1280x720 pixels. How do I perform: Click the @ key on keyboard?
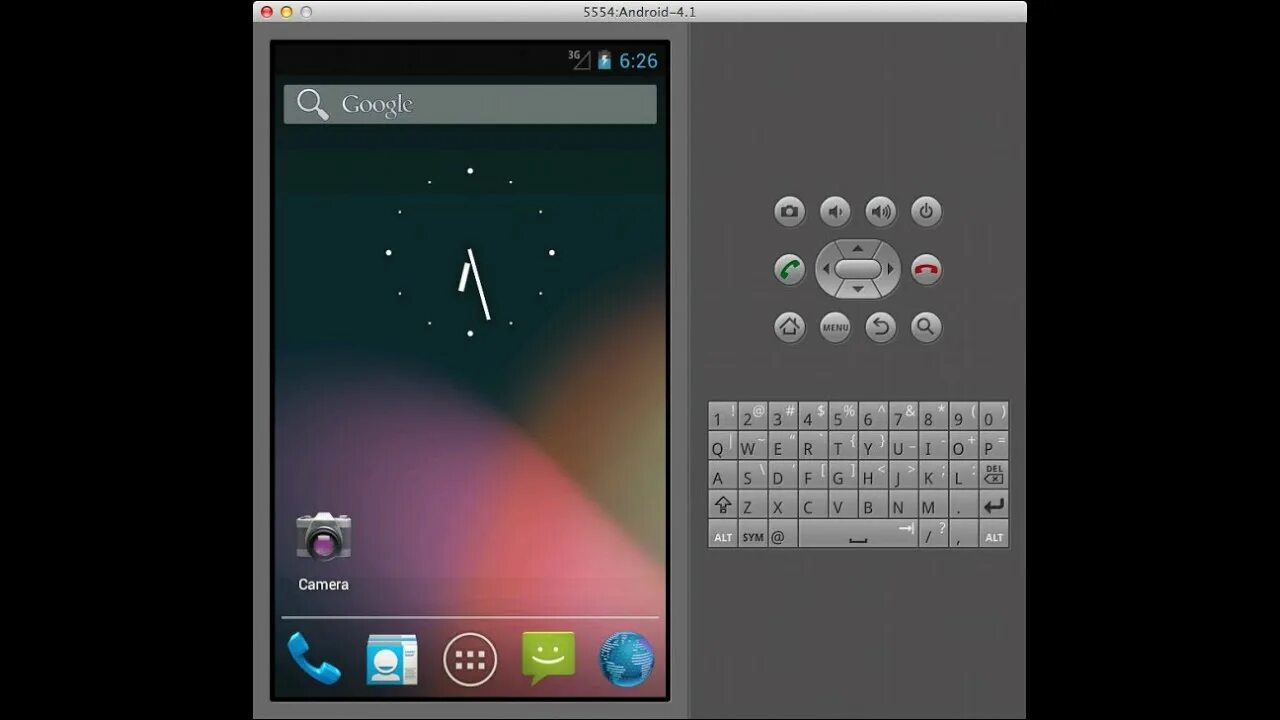tap(783, 534)
